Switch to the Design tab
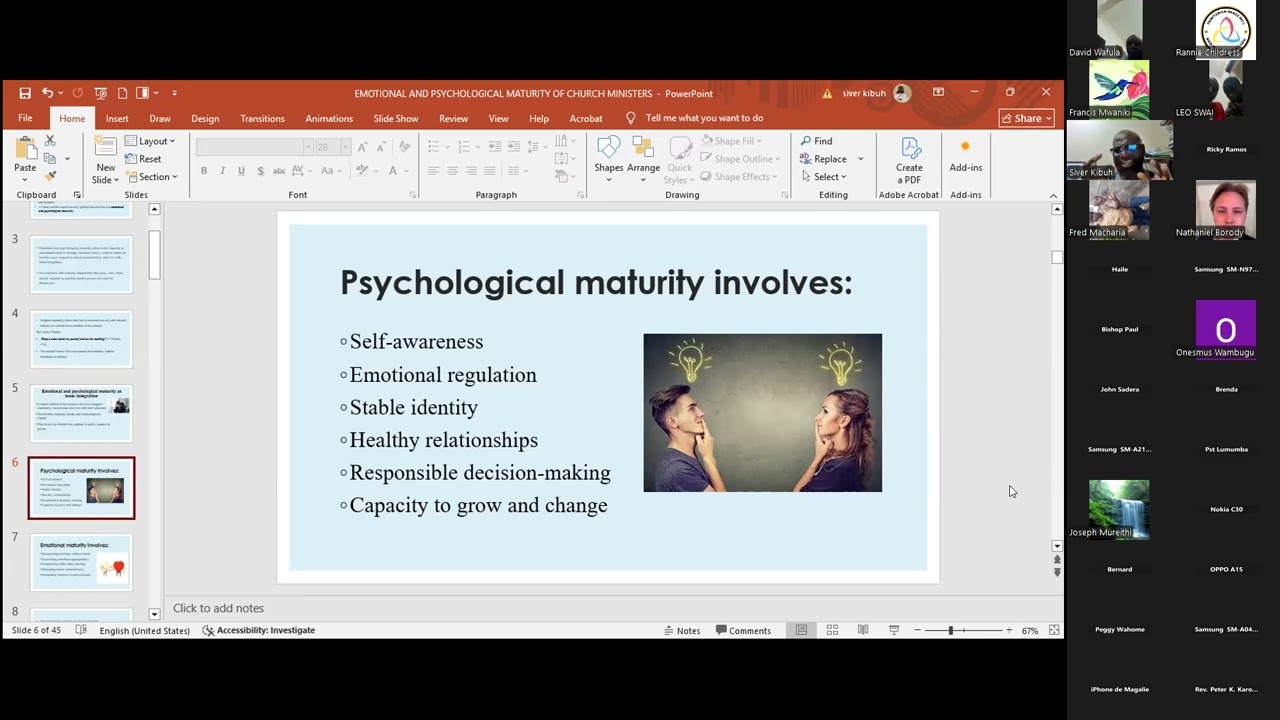The width and height of the screenshot is (1280, 720). coord(205,118)
